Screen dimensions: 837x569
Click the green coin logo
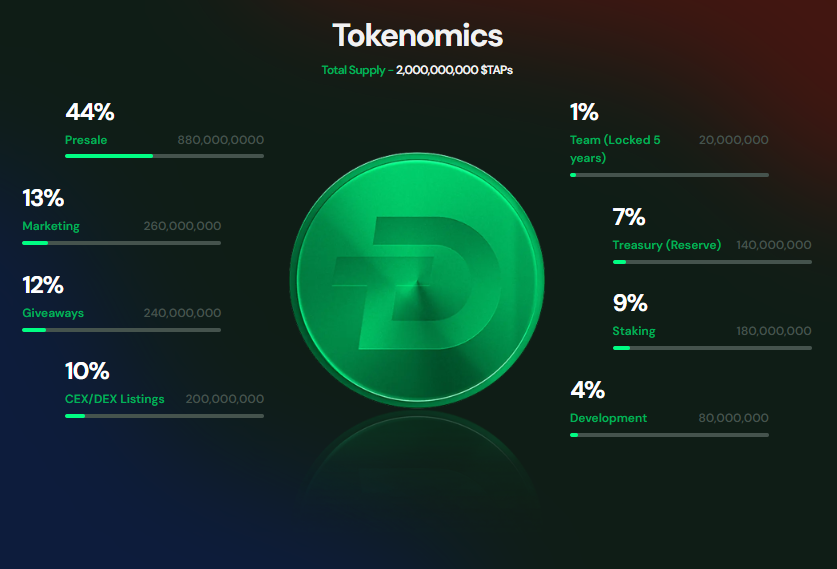click(417, 281)
